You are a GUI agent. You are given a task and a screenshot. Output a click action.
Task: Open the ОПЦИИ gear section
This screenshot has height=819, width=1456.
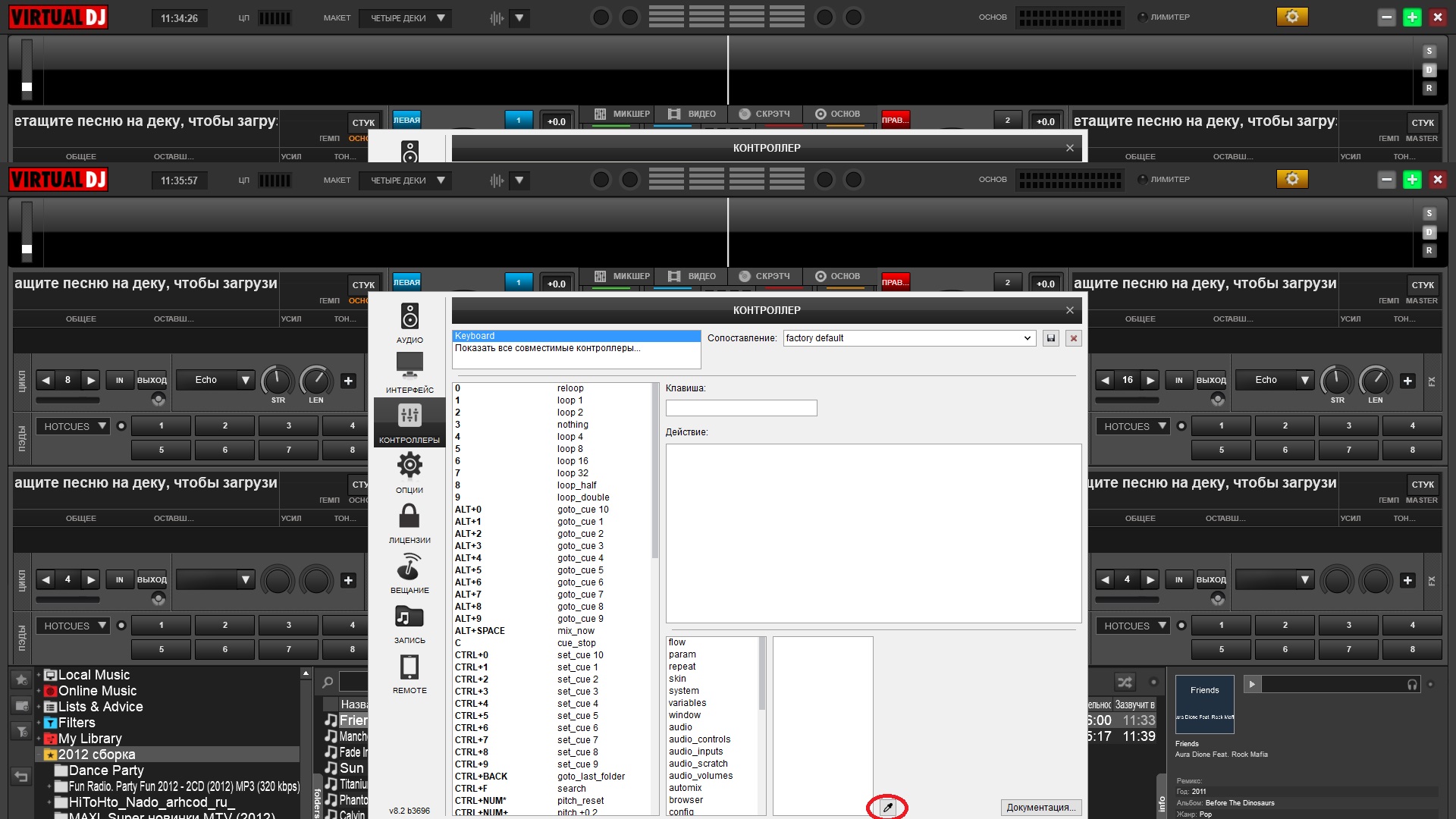coord(409,472)
